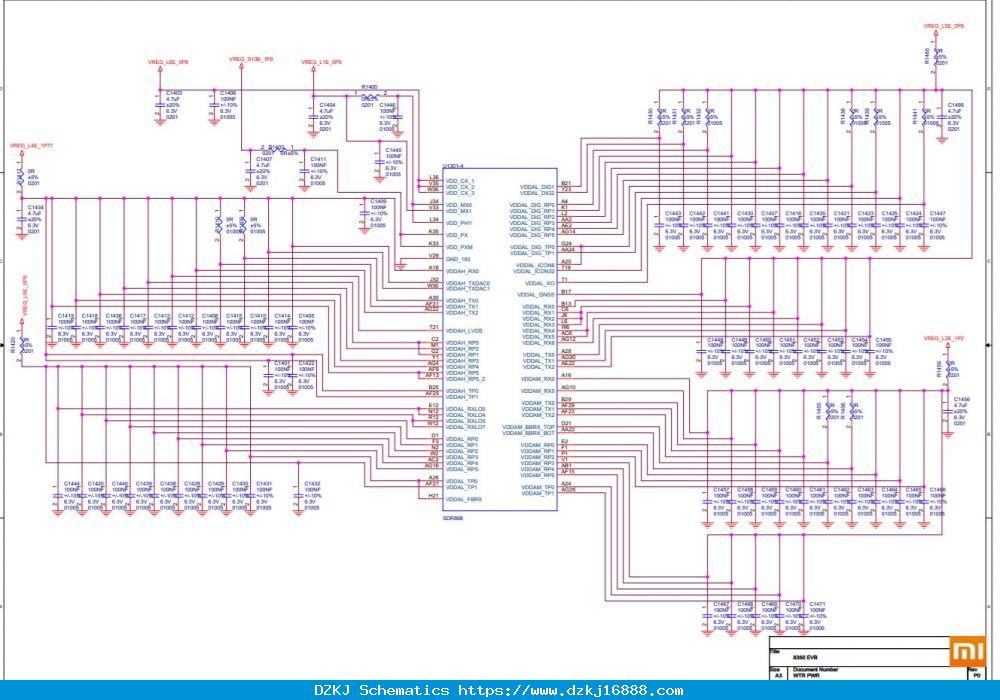Select capacitor designator C1432
This screenshot has height=700, width=1000.
312,484
